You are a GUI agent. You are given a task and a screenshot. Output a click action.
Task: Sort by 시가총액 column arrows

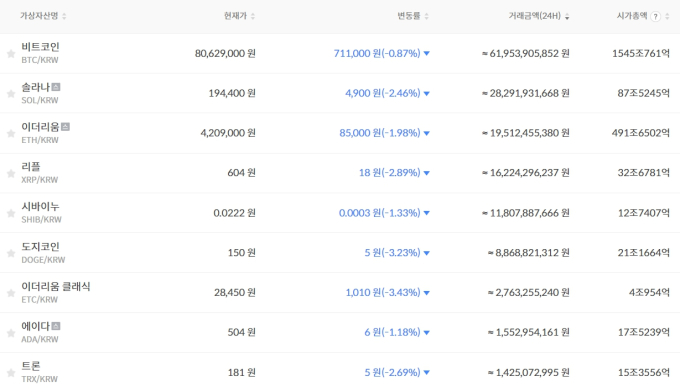coord(667,16)
